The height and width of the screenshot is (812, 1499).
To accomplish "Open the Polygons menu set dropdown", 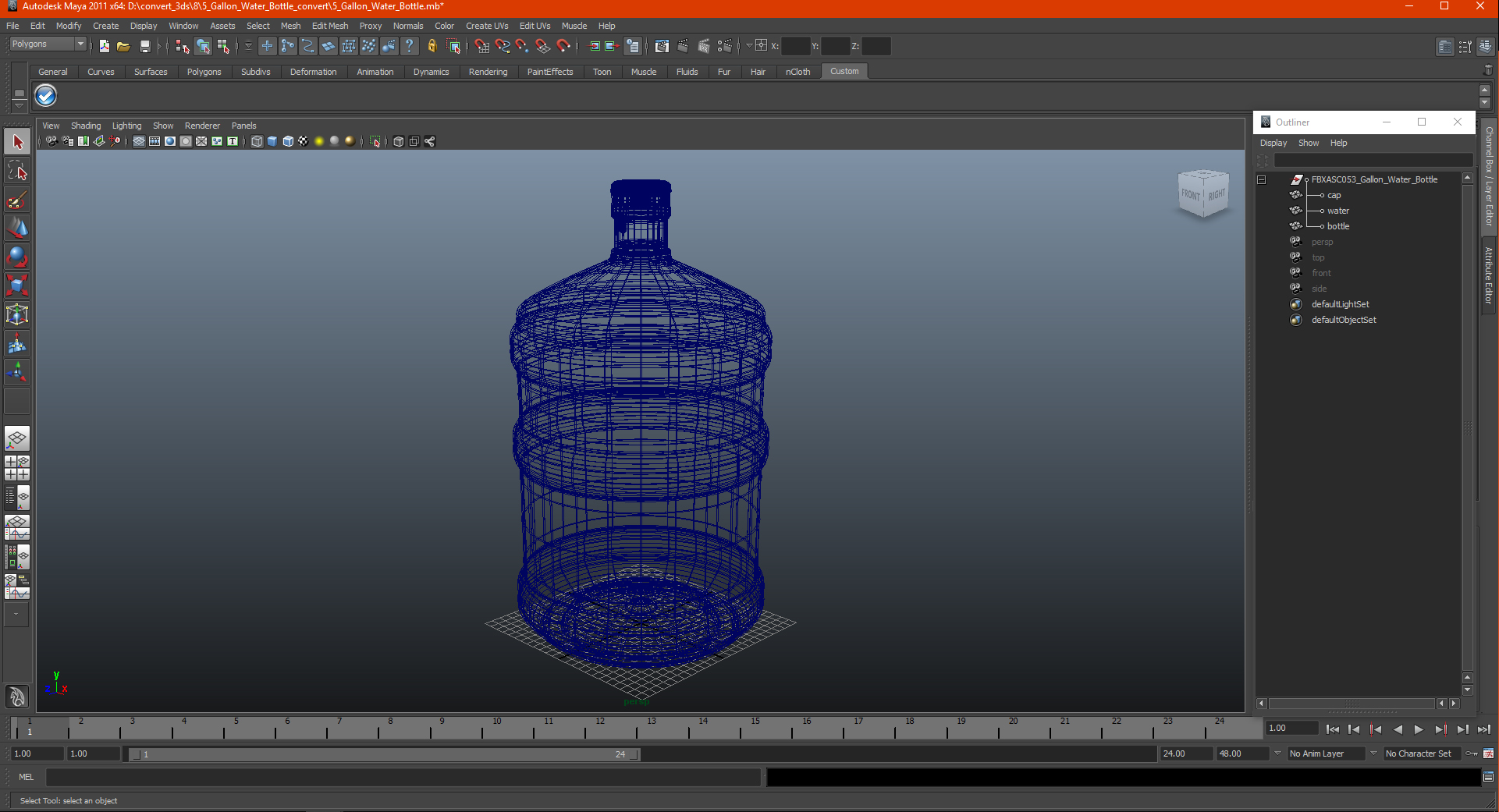I will click(x=48, y=44).
